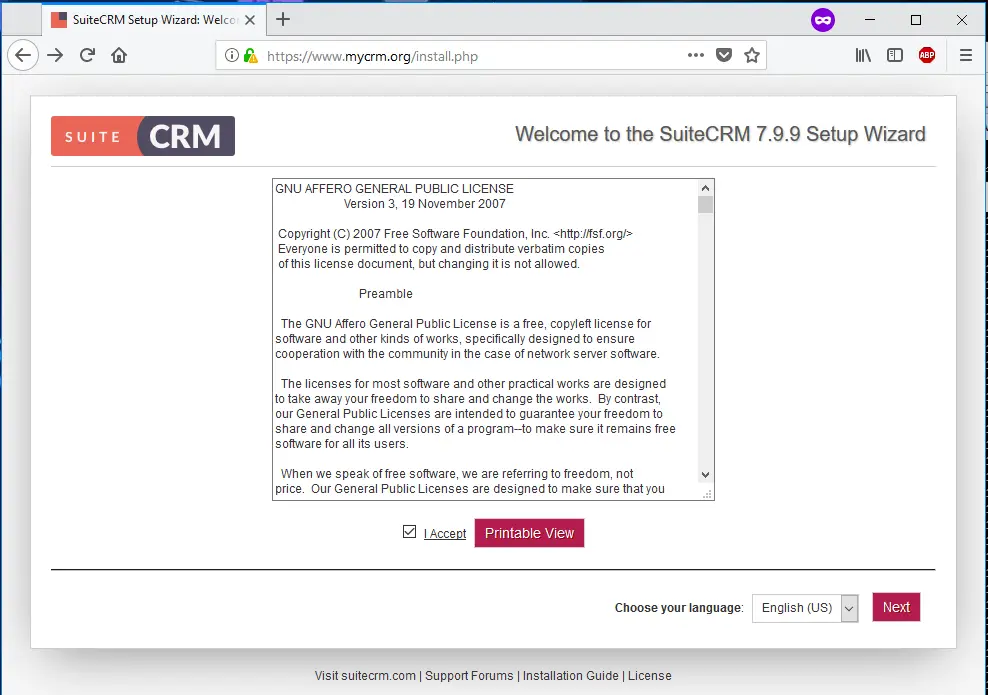Open the Adblock Plus extension icon
988x695 pixels.
pyautogui.click(x=927, y=55)
